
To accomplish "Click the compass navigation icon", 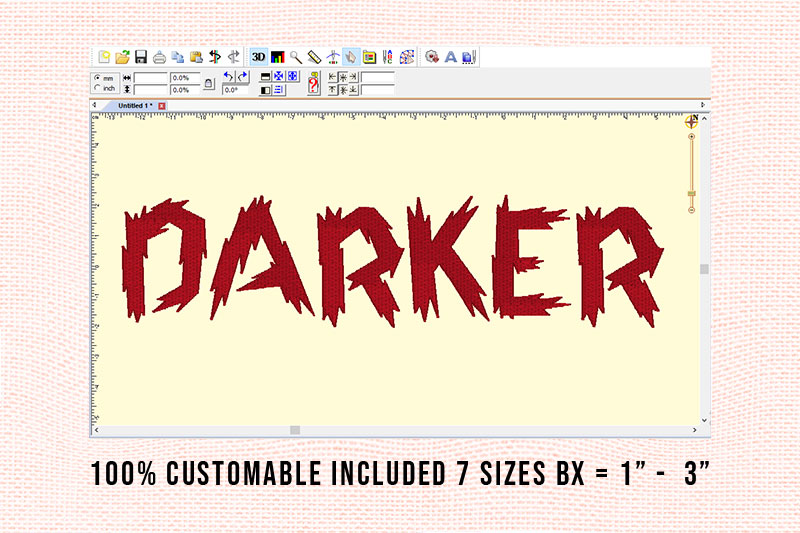I will 691,122.
